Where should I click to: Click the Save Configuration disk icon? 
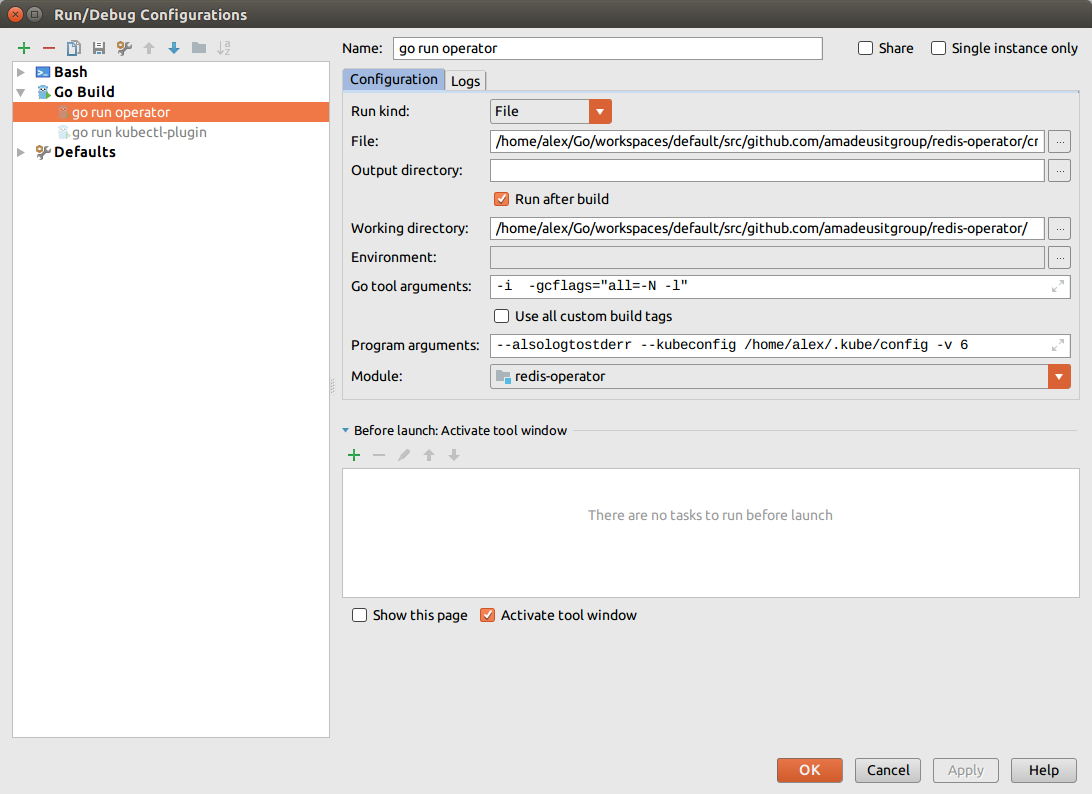tap(99, 48)
